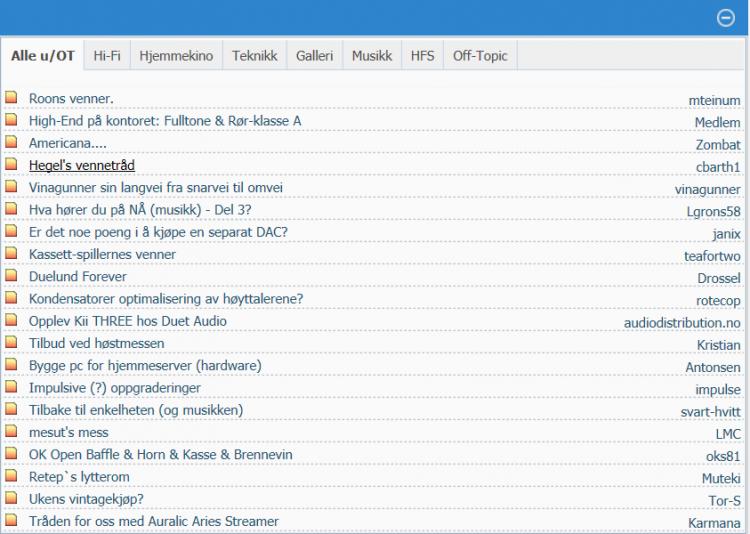Image resolution: width=750 pixels, height=534 pixels.
Task: Open Kondensatorer optimalisering av høyttalerene thread
Action: [x=166, y=299]
